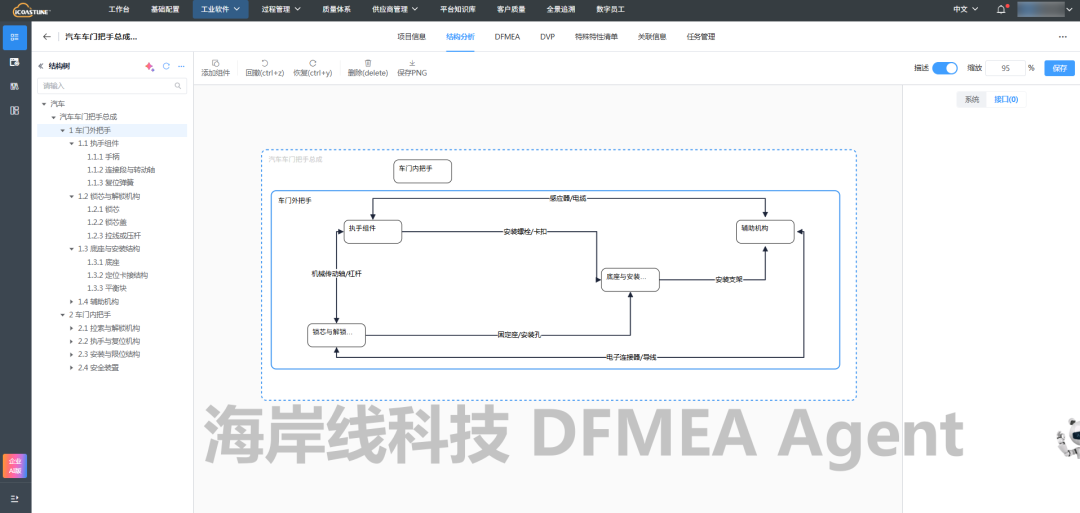Collapse the 汽车车门把手总成 node
Screen dimensions: 1080x513
pos(53,117)
